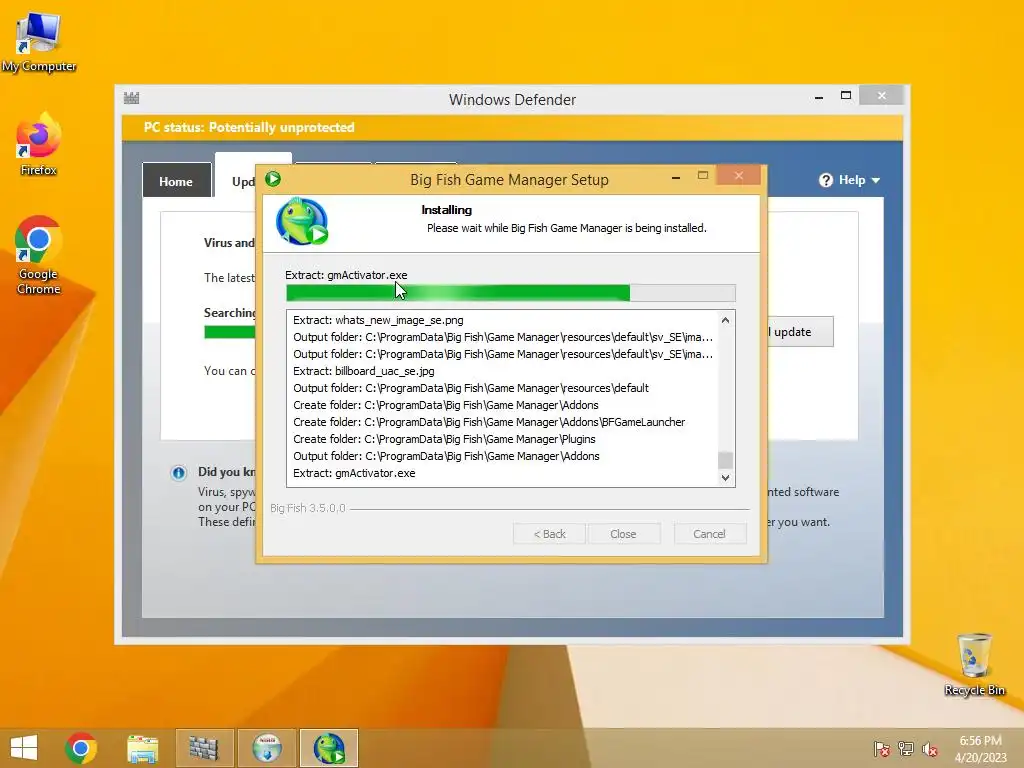Viewport: 1024px width, 768px height.
Task: Expand the Help dropdown arrow
Action: (876, 180)
